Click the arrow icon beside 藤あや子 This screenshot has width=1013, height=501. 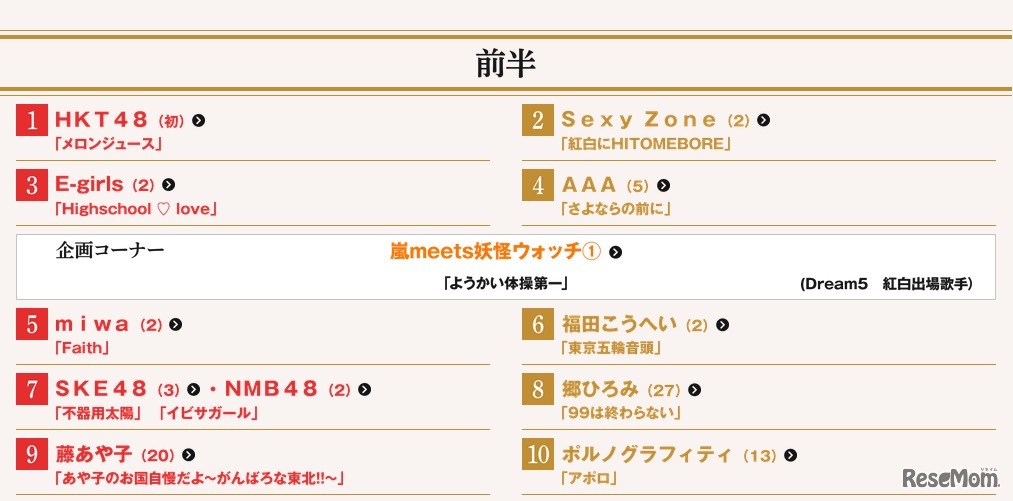click(188, 455)
